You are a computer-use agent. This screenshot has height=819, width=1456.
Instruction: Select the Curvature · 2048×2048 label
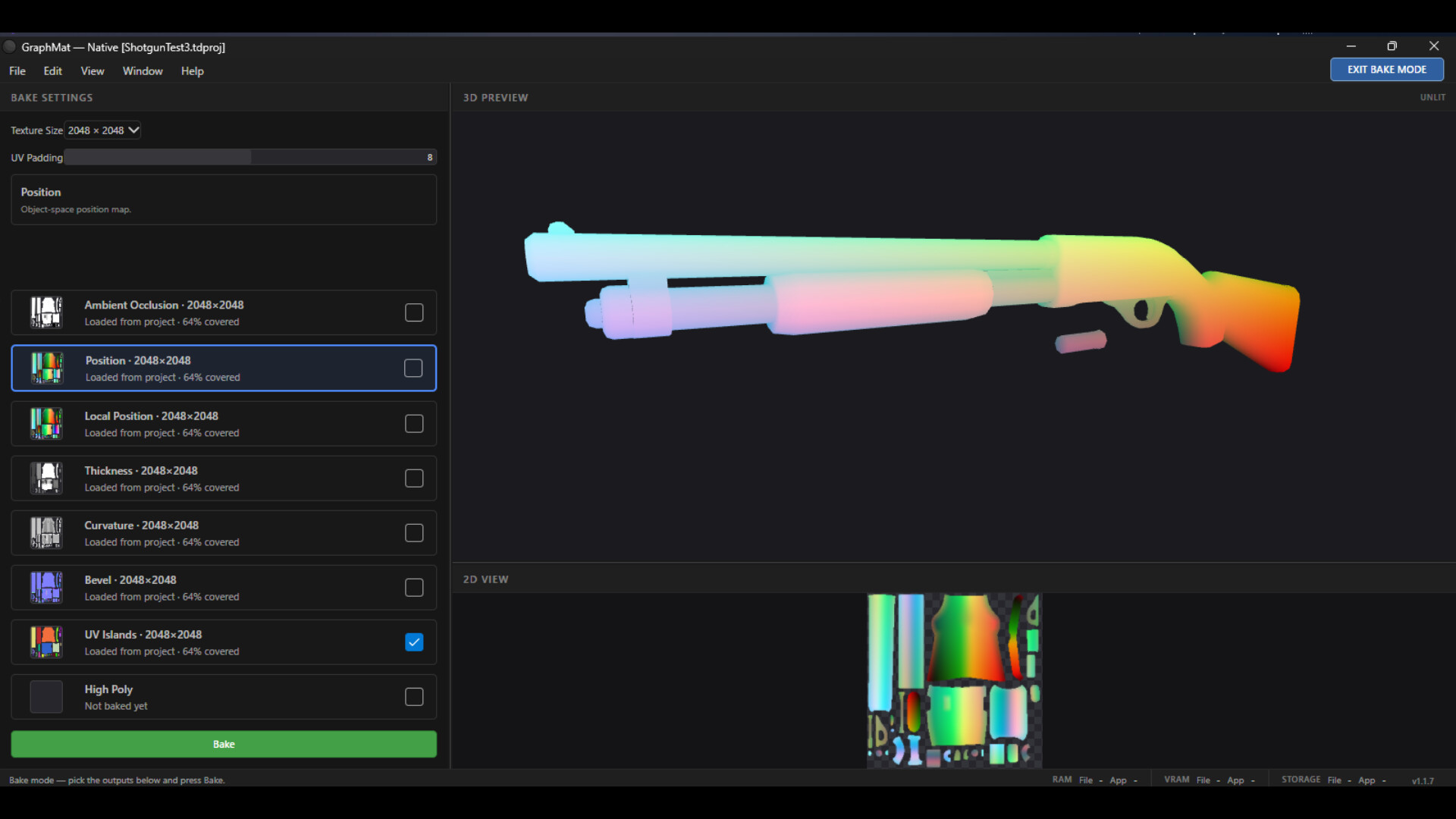[x=141, y=525]
